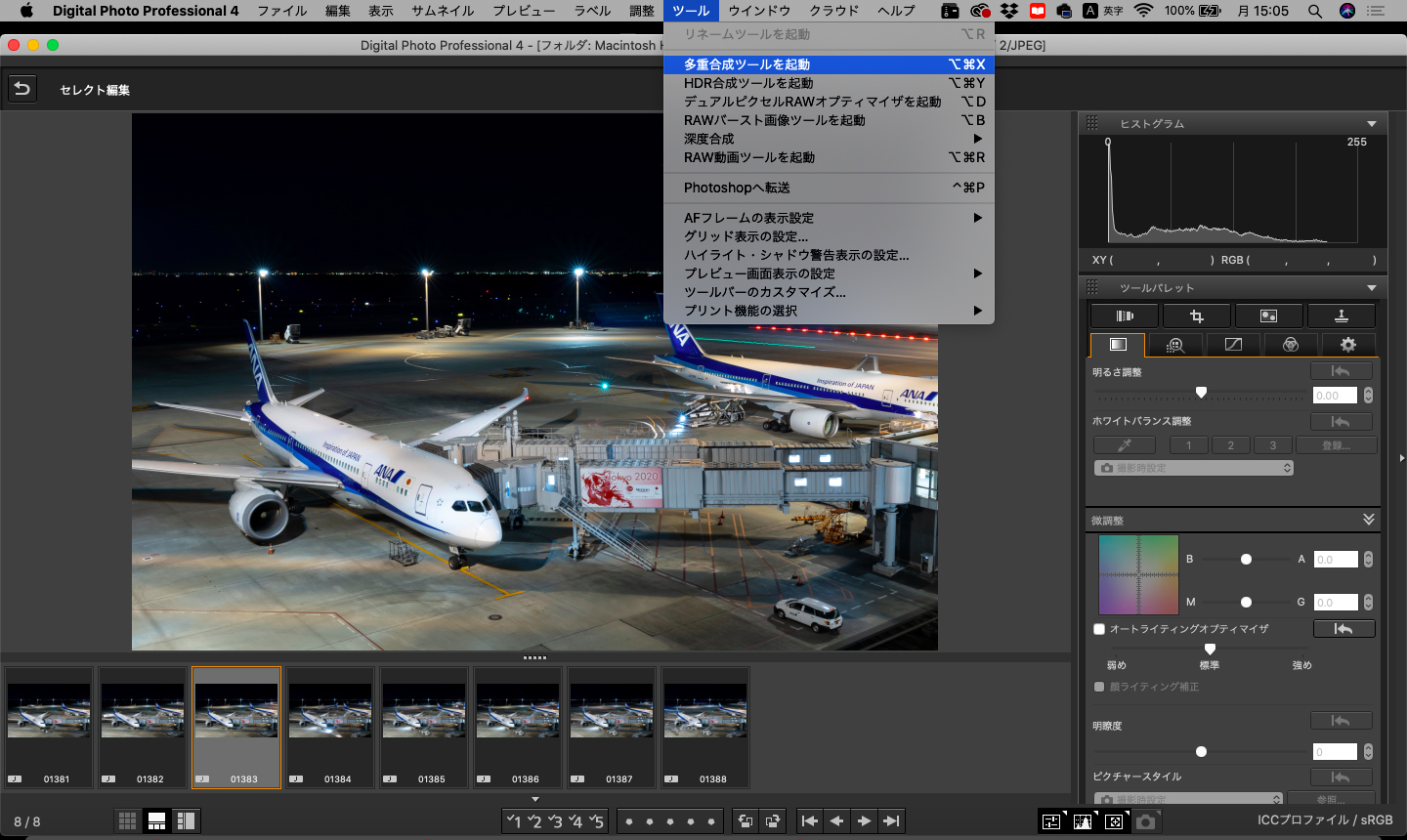
Task: Jump to the last image arrow
Action: coord(890,821)
